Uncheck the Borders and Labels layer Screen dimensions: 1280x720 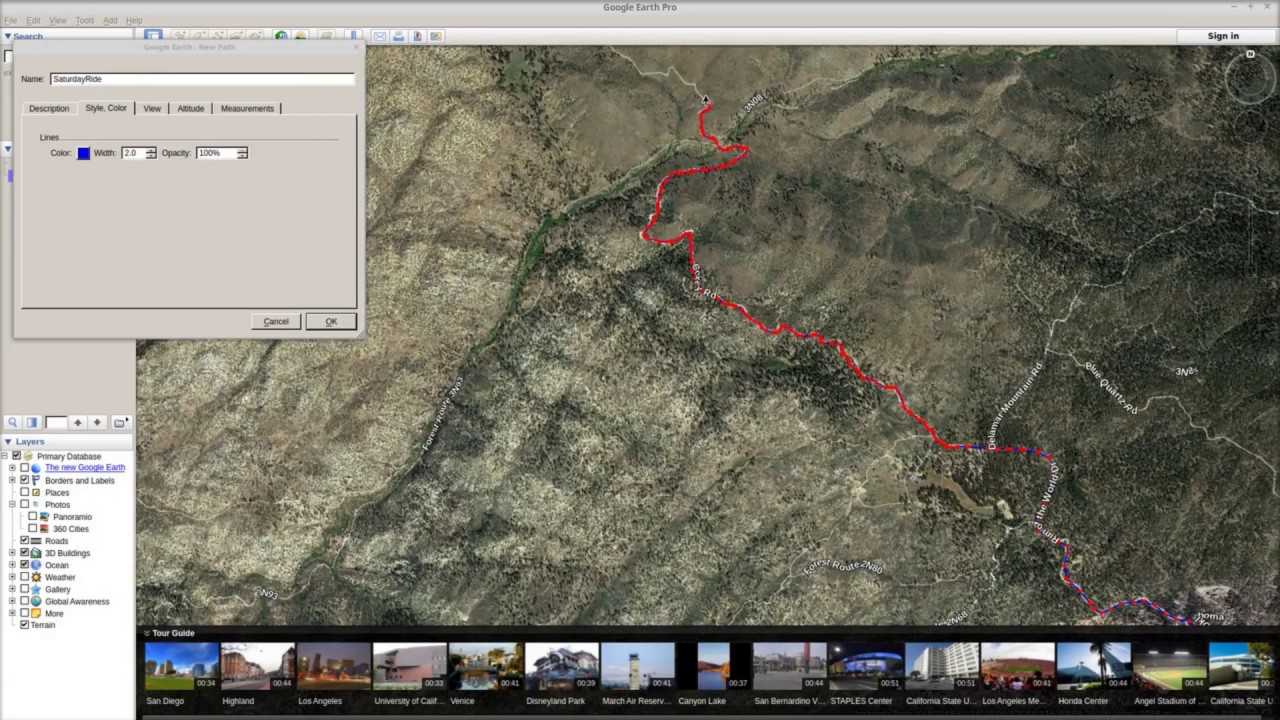point(24,480)
